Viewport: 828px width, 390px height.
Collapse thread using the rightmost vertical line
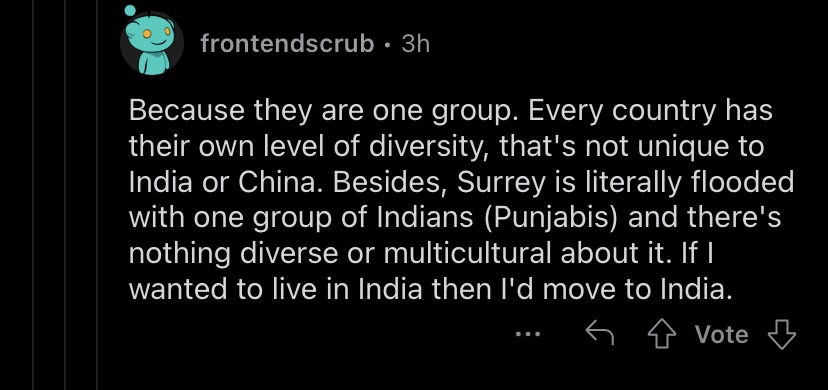(97, 195)
